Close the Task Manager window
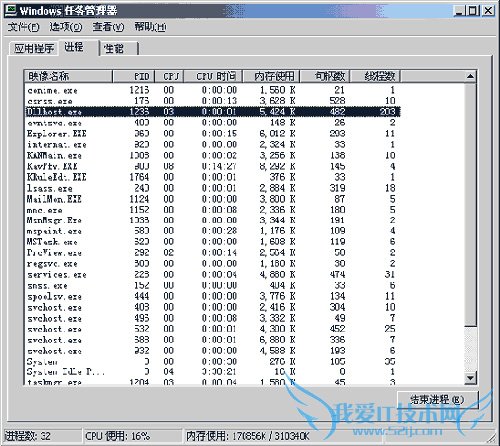Screen dimensions: 500x446 tap(488, 11)
